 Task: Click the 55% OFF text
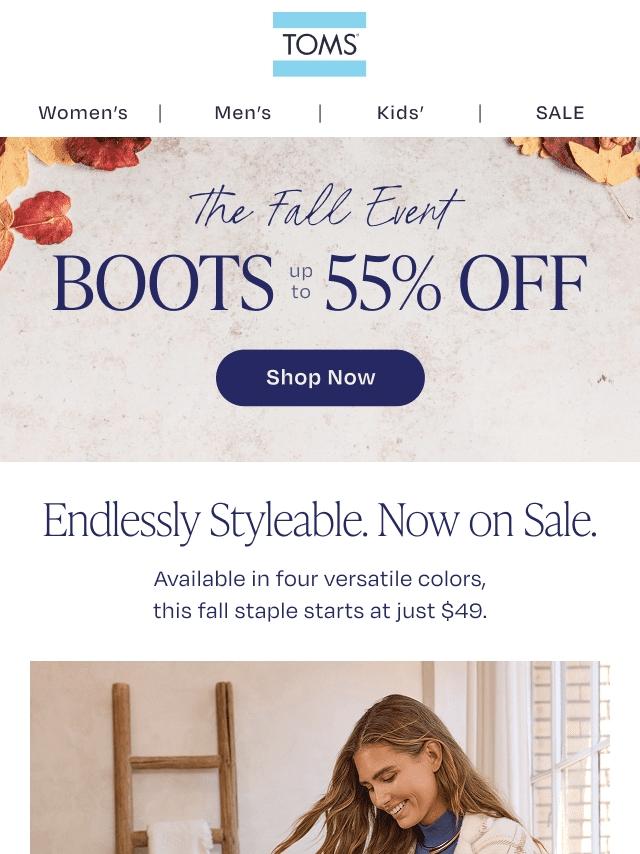[x=456, y=283]
